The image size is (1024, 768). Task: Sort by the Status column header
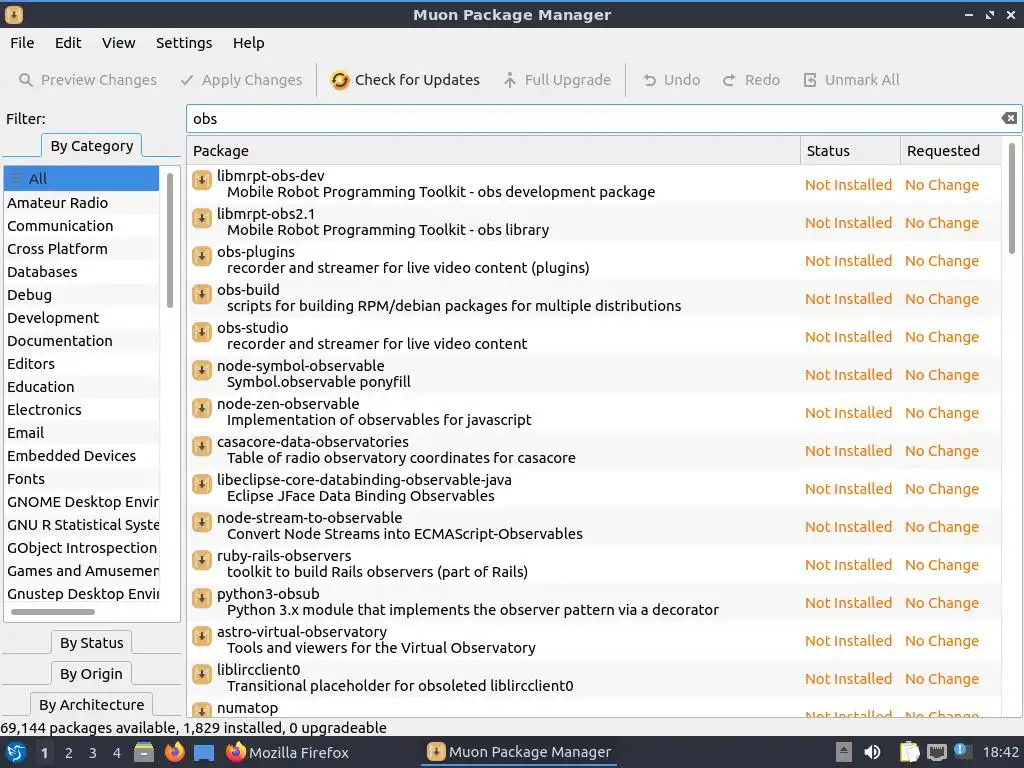click(x=850, y=151)
